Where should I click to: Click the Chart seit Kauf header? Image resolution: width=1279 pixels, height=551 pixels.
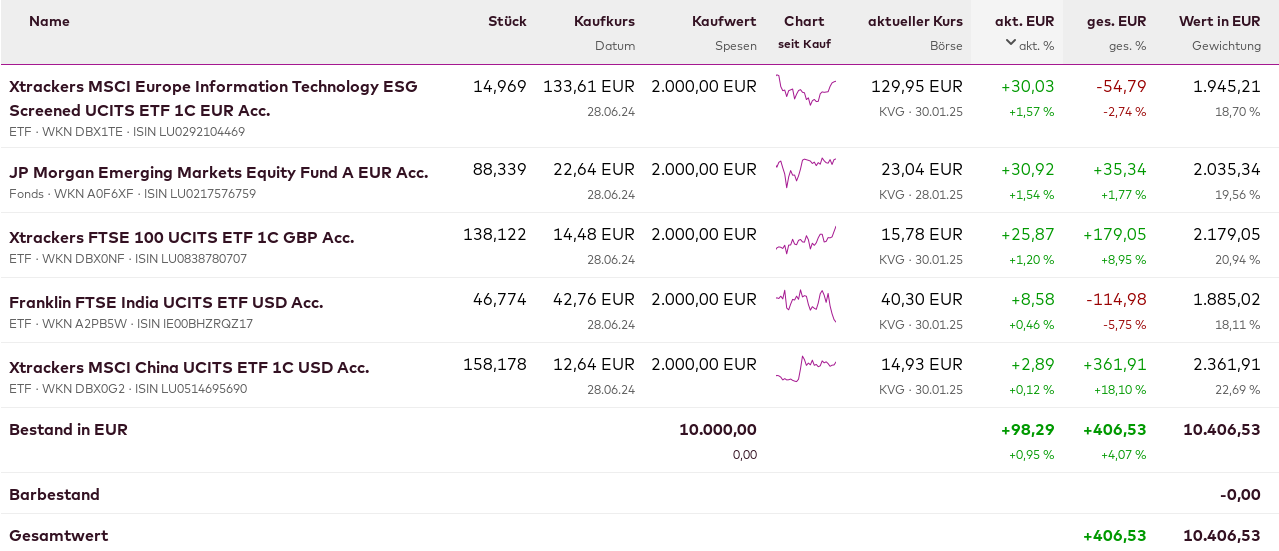(x=804, y=31)
